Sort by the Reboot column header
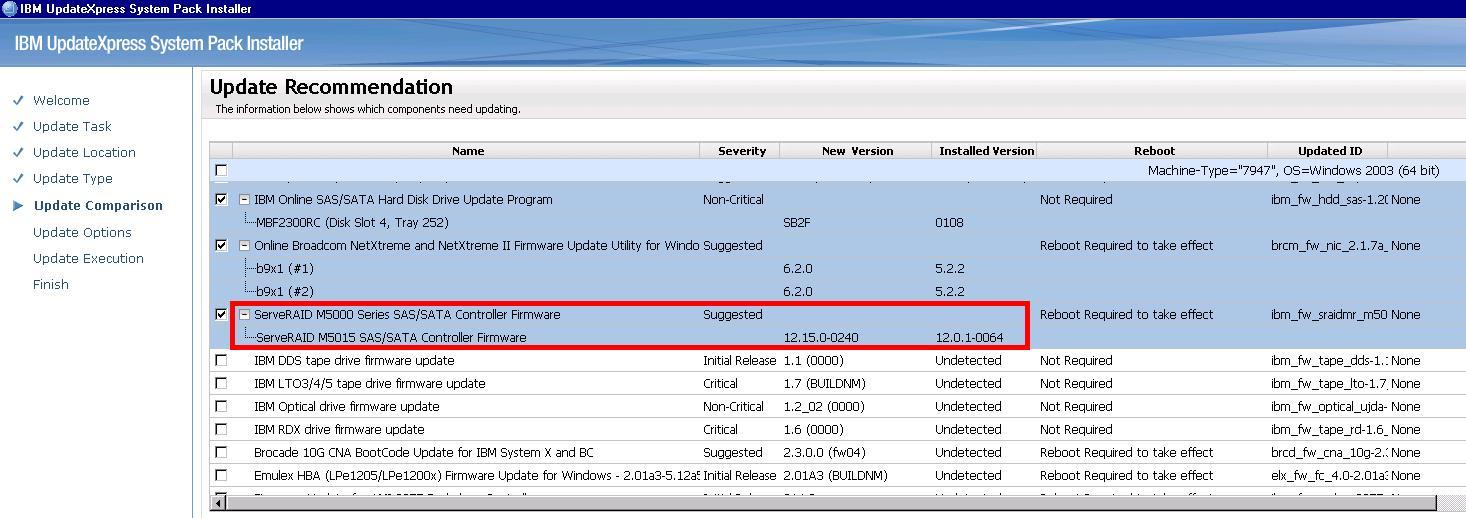This screenshot has height=518, width=1466. 1153,151
